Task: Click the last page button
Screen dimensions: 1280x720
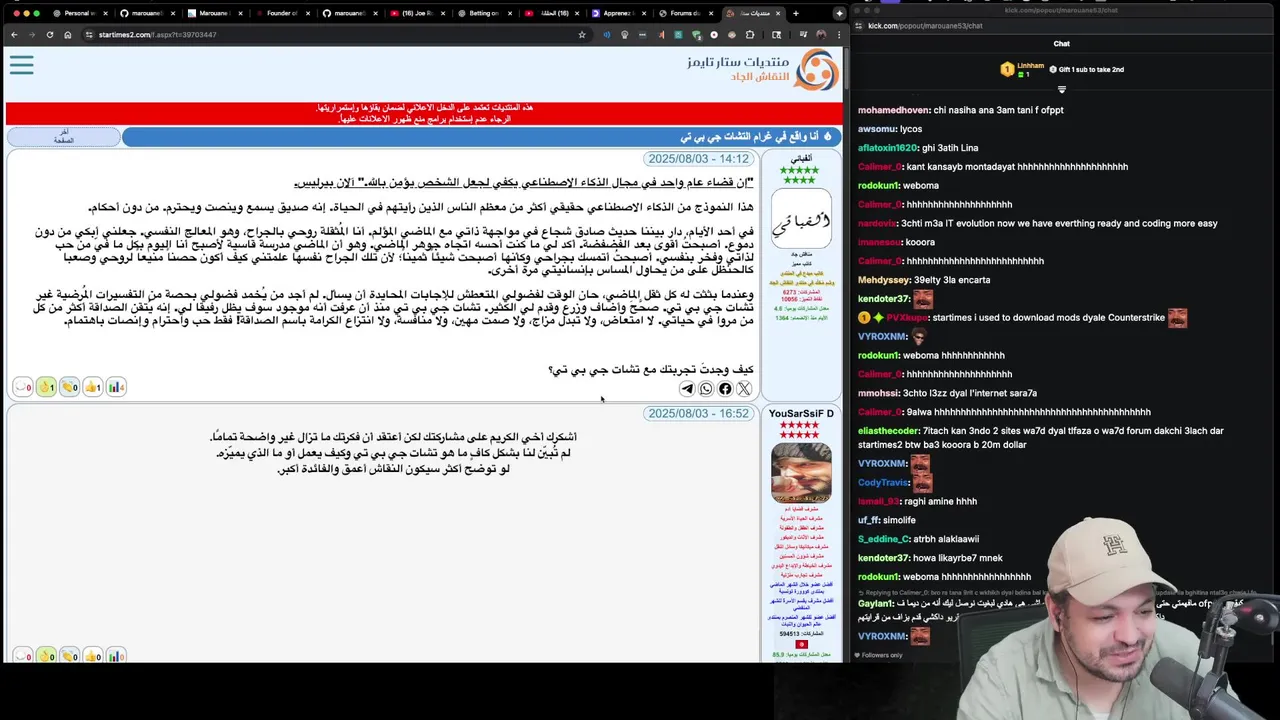Action: (x=63, y=137)
